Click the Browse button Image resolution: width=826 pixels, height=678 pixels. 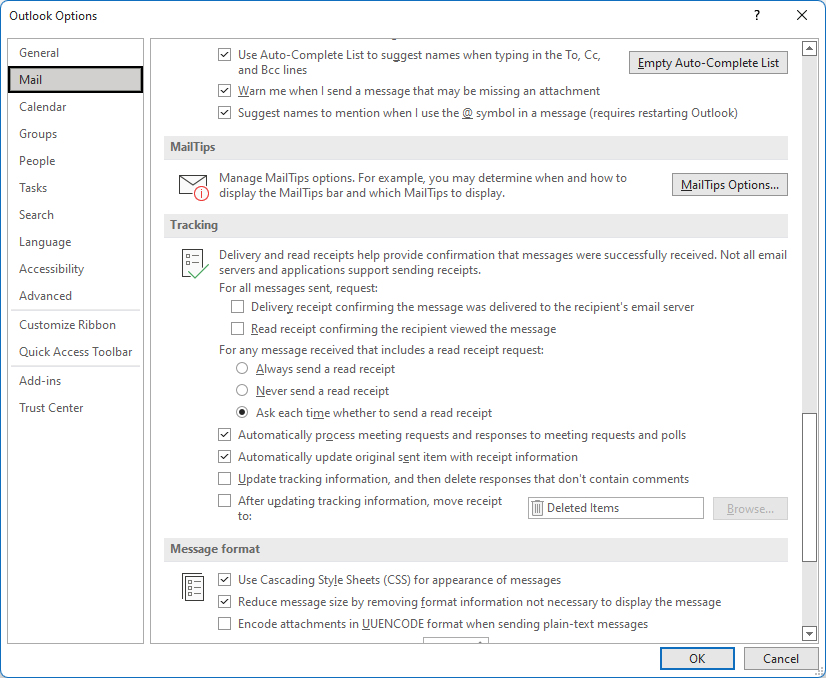750,508
